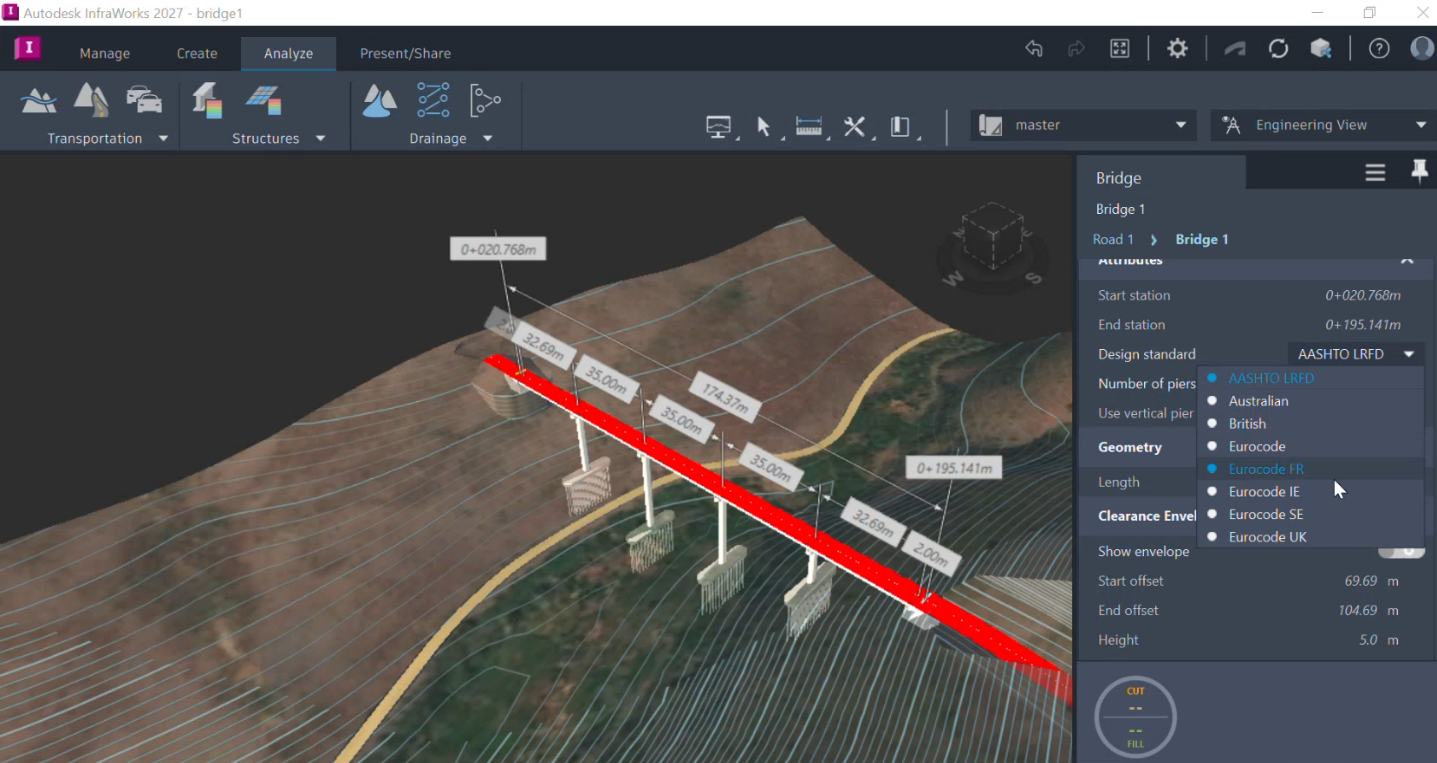Open the Engineering View dropdown

(x=1324, y=125)
